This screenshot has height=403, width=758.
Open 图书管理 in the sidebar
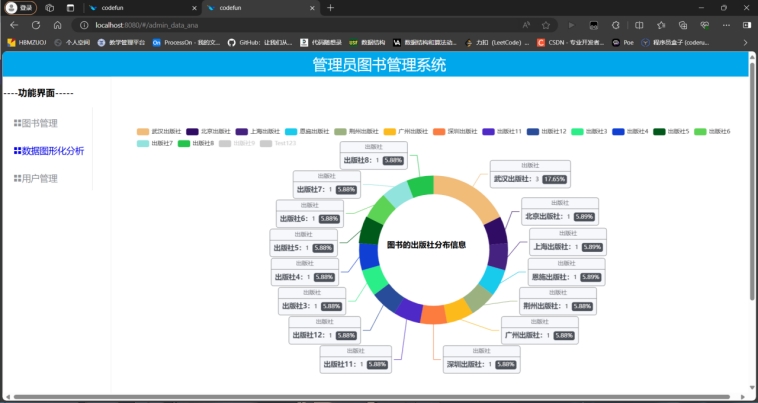point(40,123)
